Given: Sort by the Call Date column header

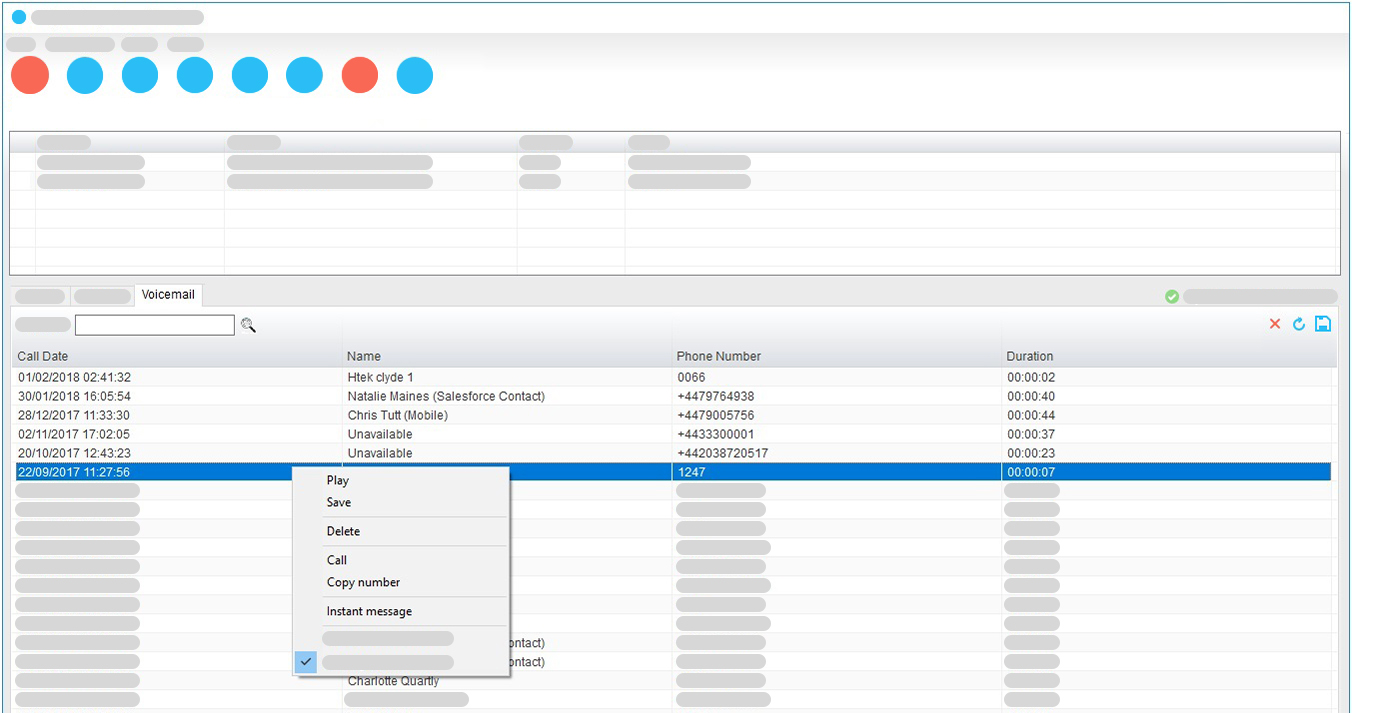Looking at the screenshot, I should (x=43, y=357).
